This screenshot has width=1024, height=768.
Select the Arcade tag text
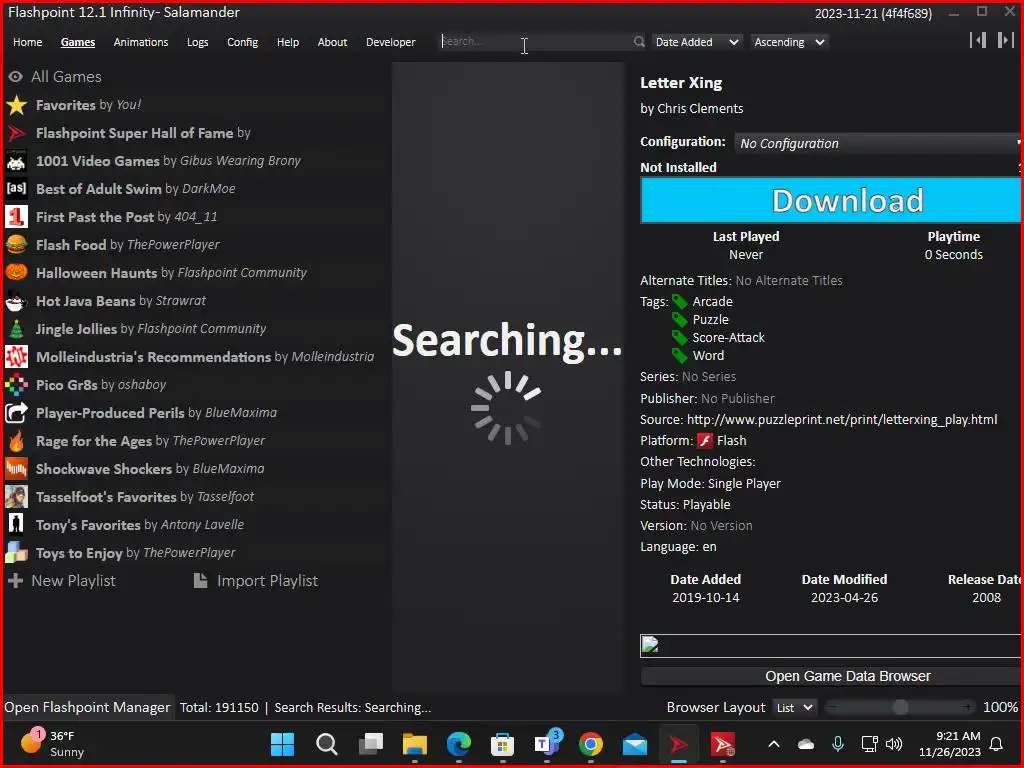point(712,302)
